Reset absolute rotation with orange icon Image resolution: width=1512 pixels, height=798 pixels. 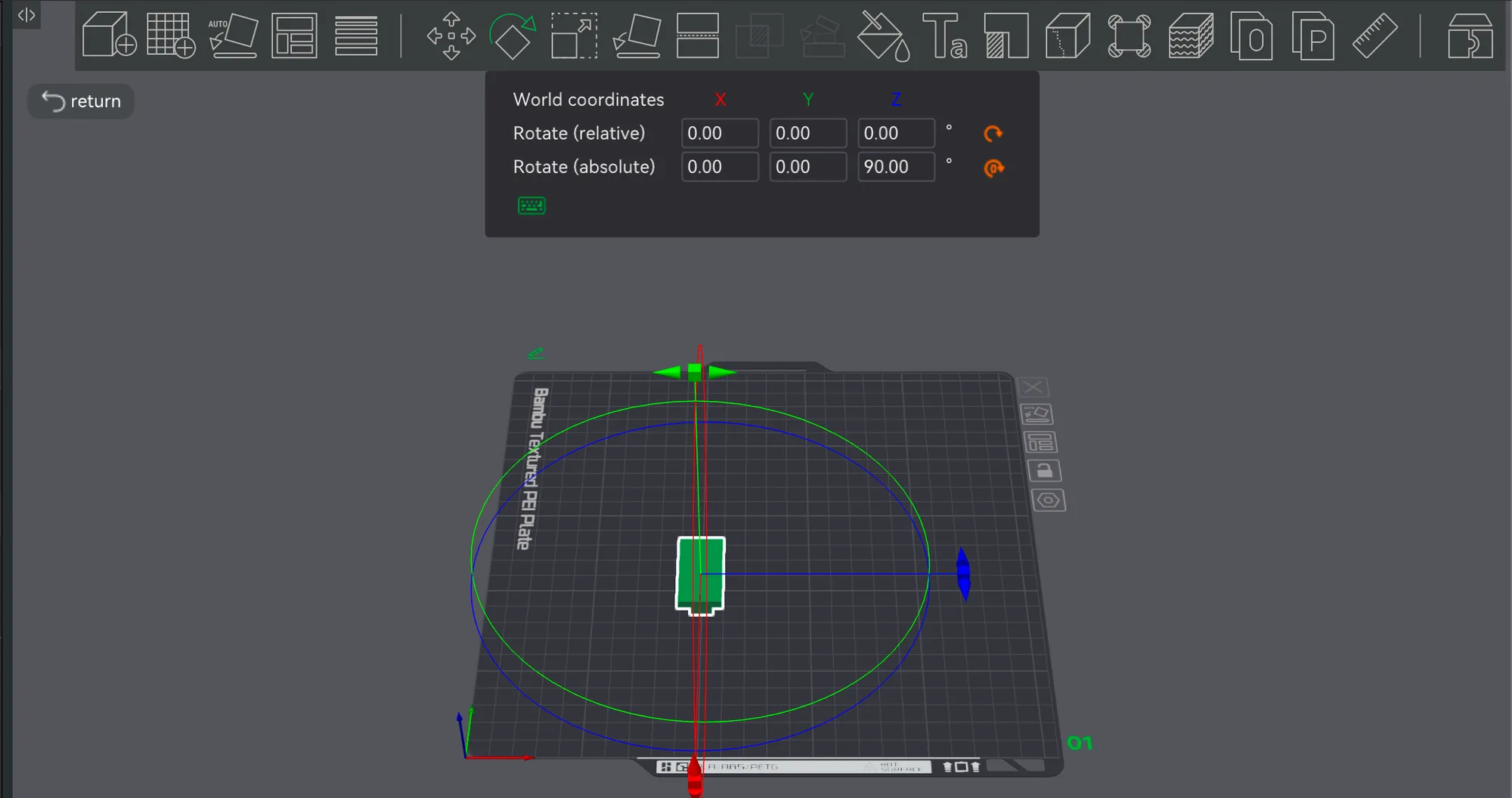[993, 168]
